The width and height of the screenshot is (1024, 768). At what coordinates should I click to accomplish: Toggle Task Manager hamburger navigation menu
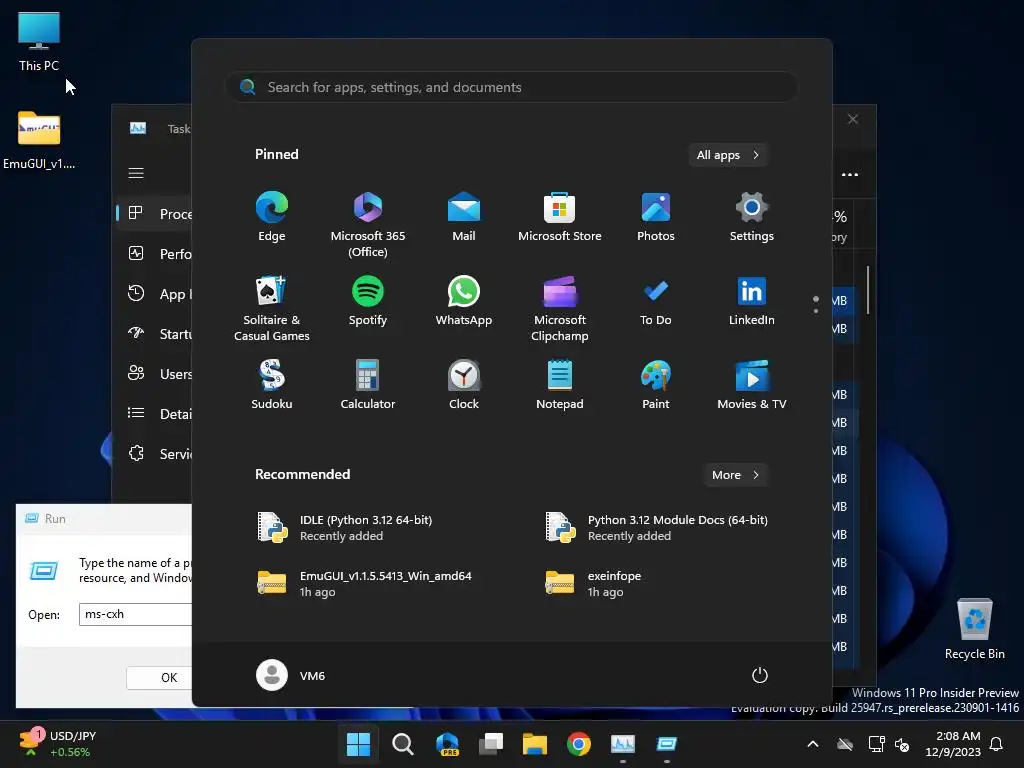point(136,173)
